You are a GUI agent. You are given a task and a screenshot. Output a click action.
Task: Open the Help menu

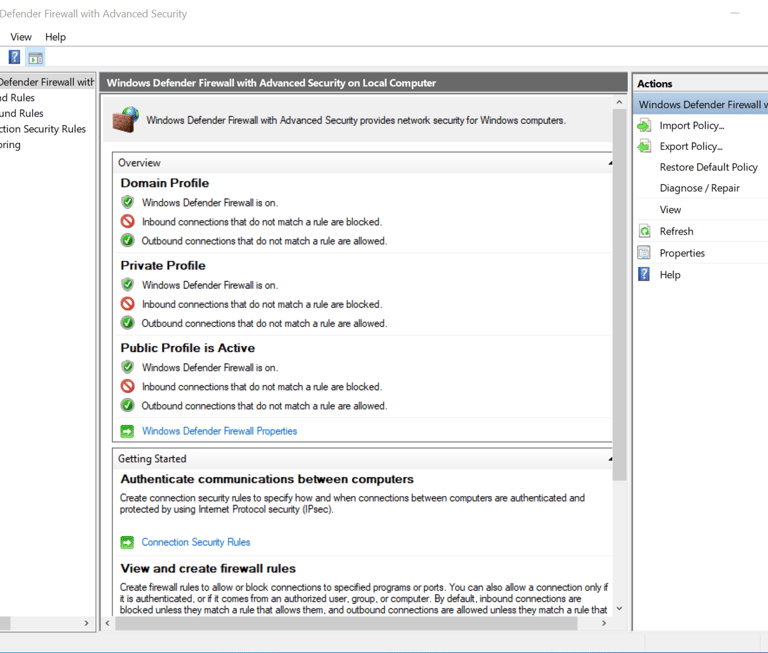pyautogui.click(x=55, y=37)
